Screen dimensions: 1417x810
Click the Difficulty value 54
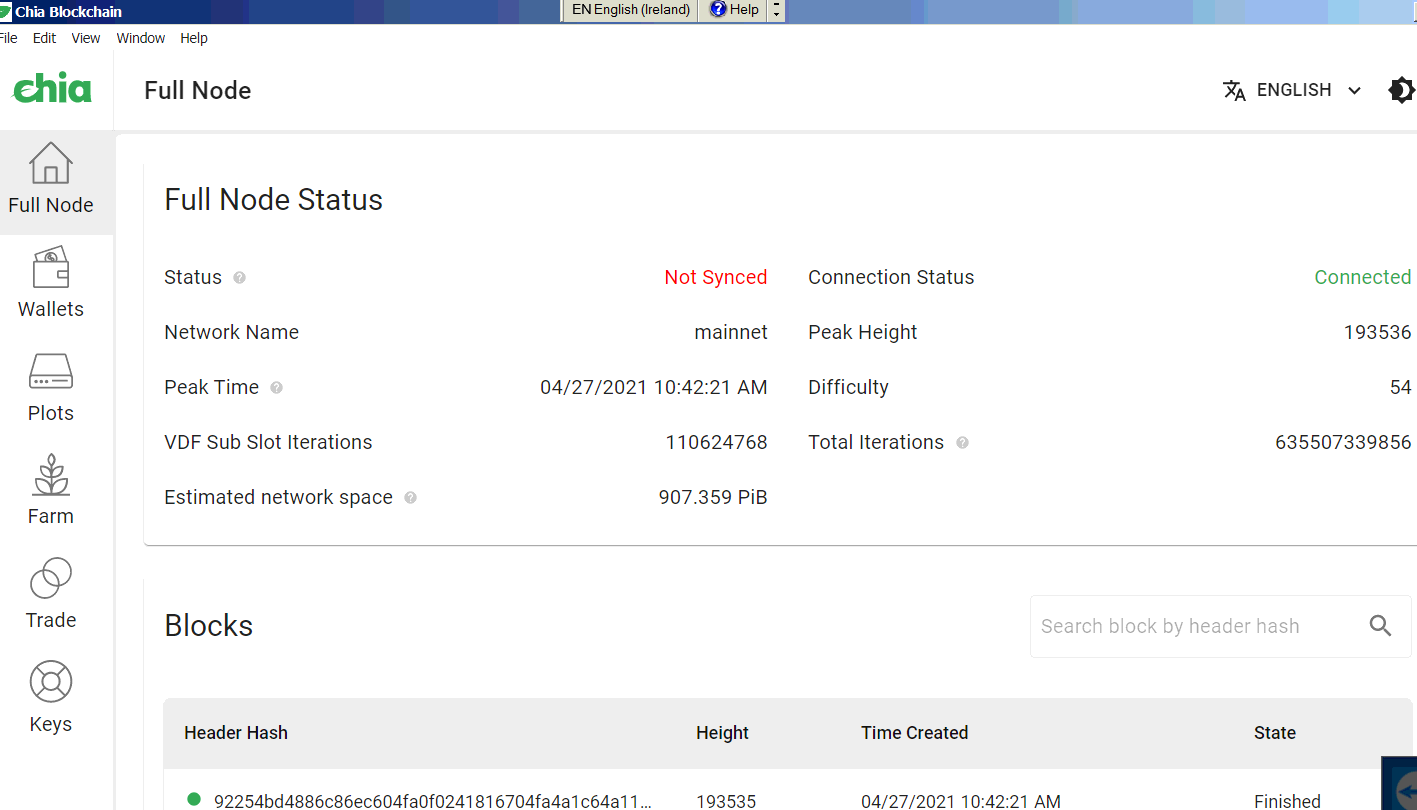[x=1401, y=387]
